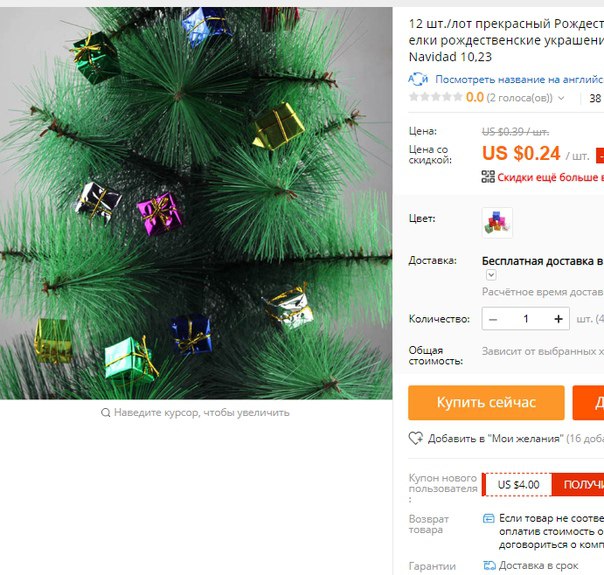Select the multicolor gift boxes color swatch
The width and height of the screenshot is (604, 575).
497,223
